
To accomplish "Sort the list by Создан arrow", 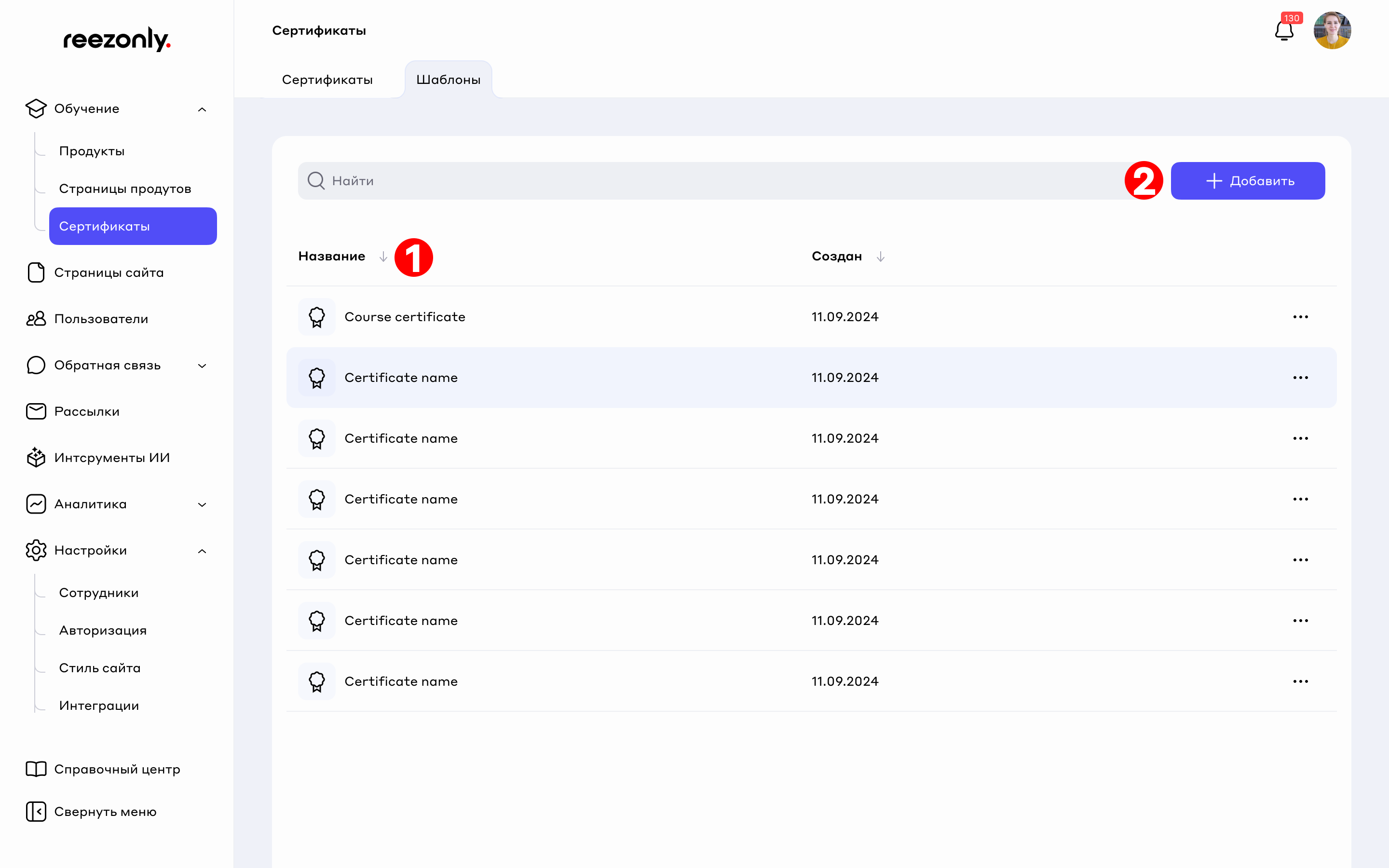I will click(881, 257).
